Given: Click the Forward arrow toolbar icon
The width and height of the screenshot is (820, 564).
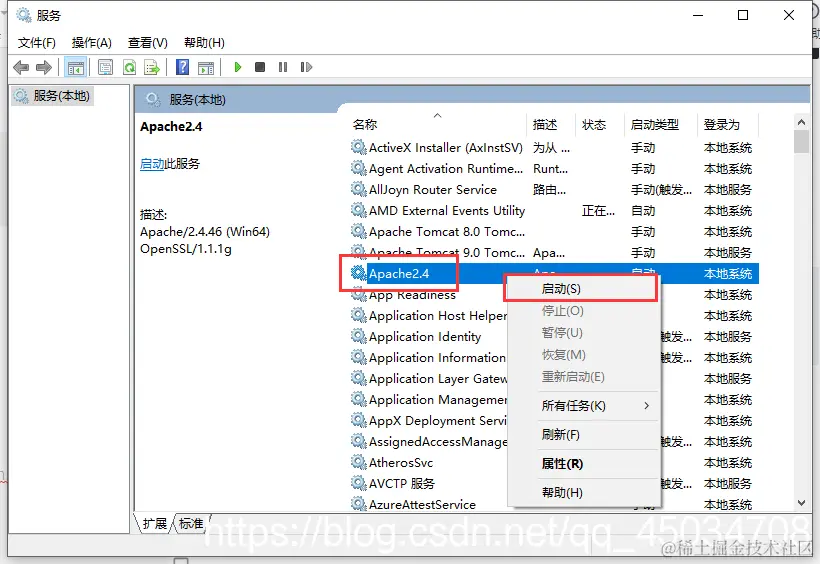Looking at the screenshot, I should [44, 67].
